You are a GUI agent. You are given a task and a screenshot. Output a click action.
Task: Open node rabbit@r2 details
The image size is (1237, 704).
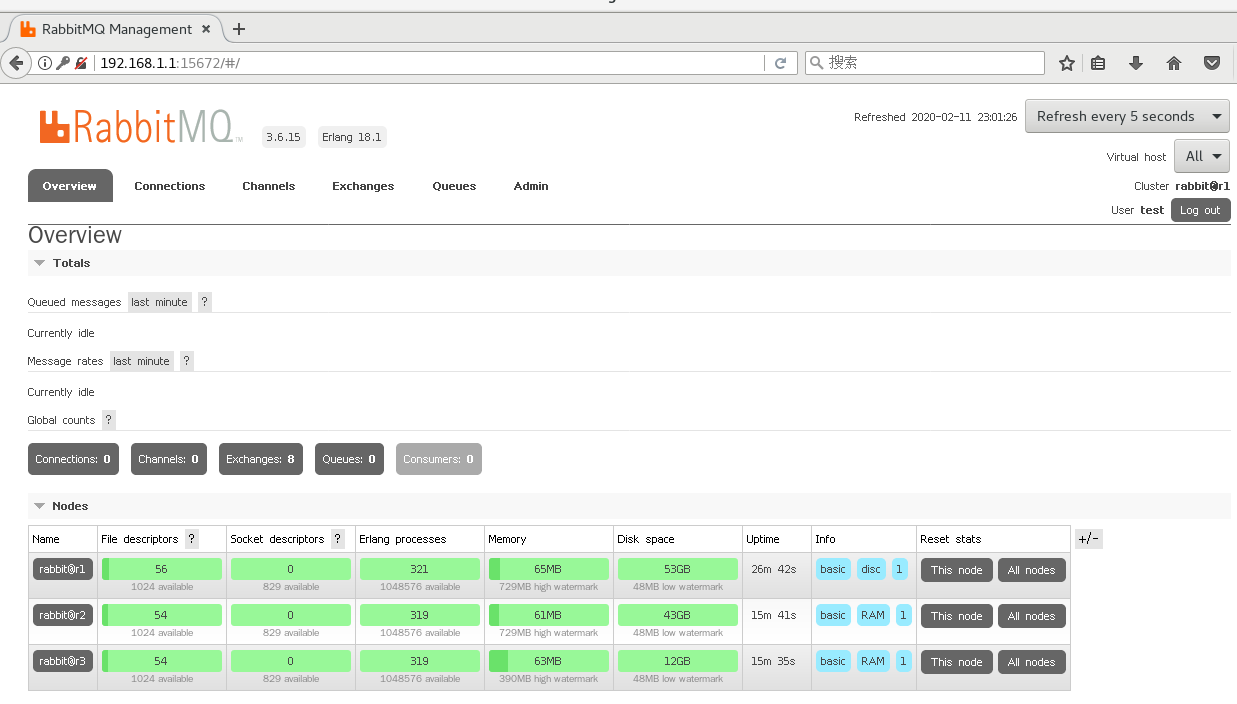click(x=63, y=615)
